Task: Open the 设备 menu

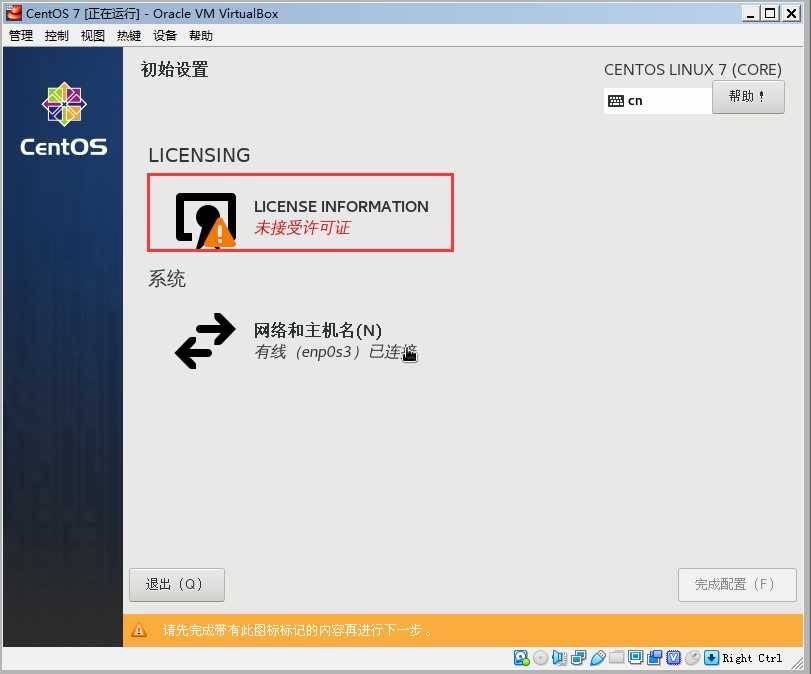Action: pos(164,36)
